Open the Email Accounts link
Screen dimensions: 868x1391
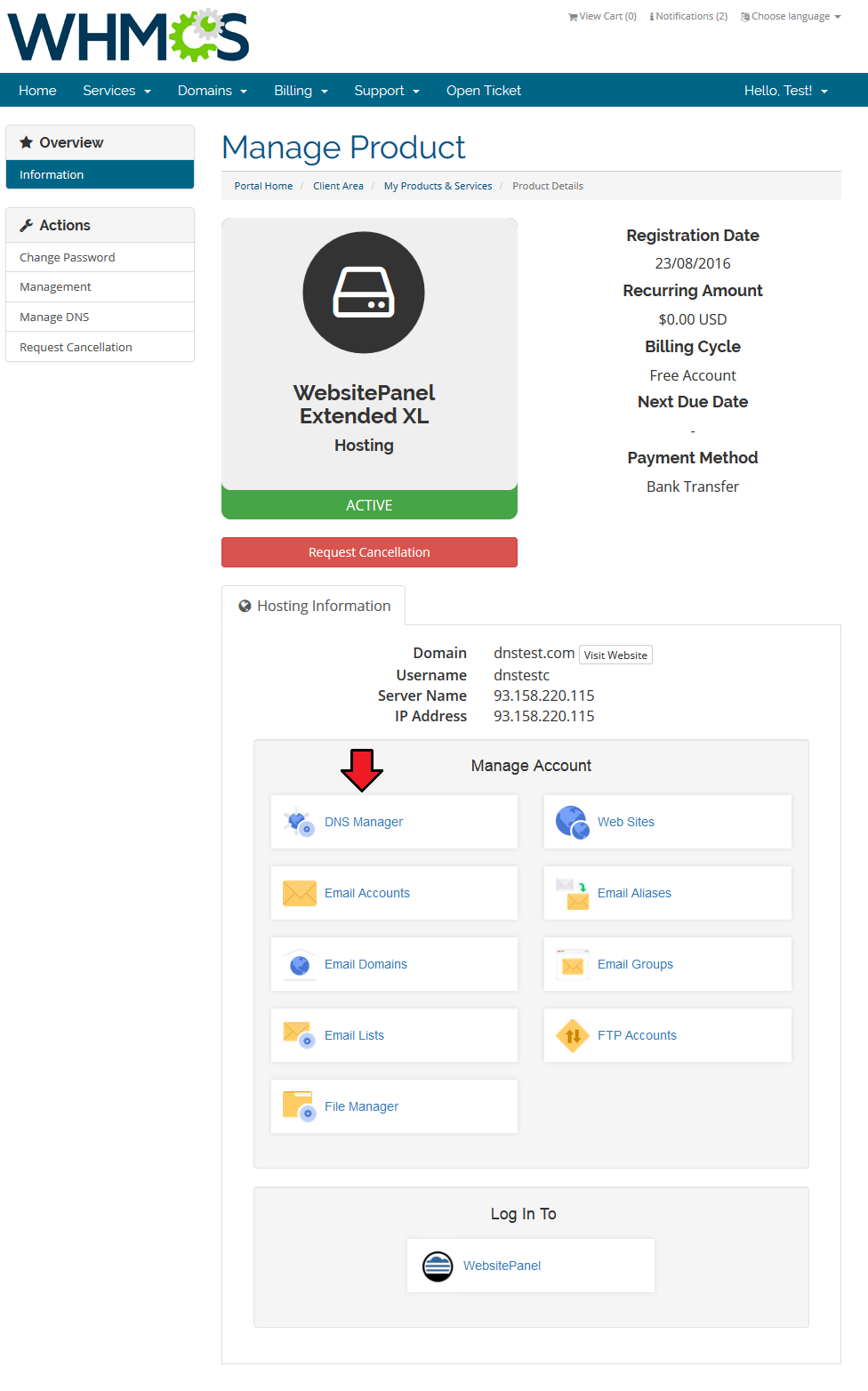tap(367, 893)
